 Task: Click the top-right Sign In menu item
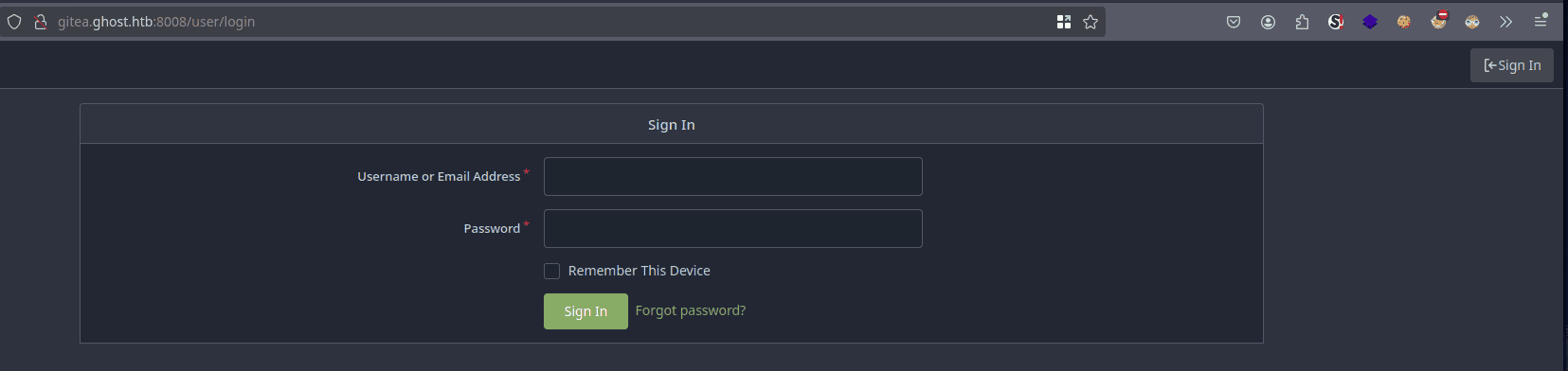pos(1512,65)
